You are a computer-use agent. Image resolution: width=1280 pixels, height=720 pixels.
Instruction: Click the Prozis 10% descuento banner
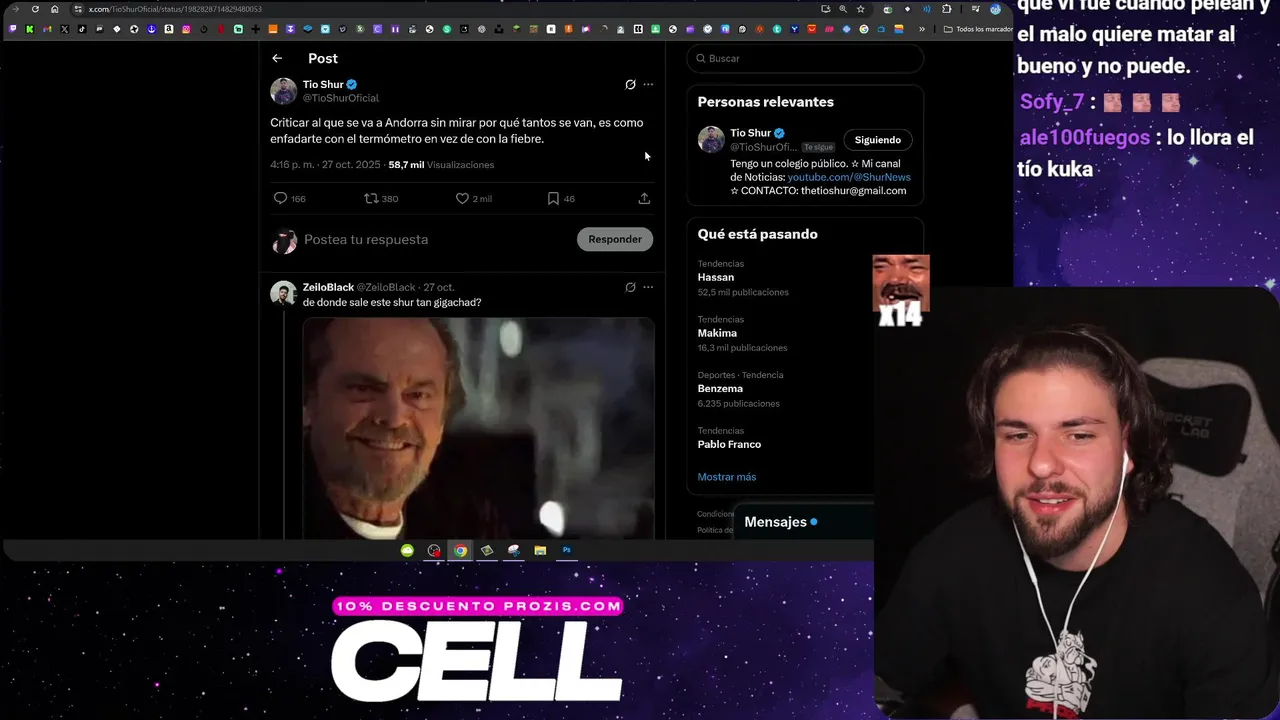[478, 606]
